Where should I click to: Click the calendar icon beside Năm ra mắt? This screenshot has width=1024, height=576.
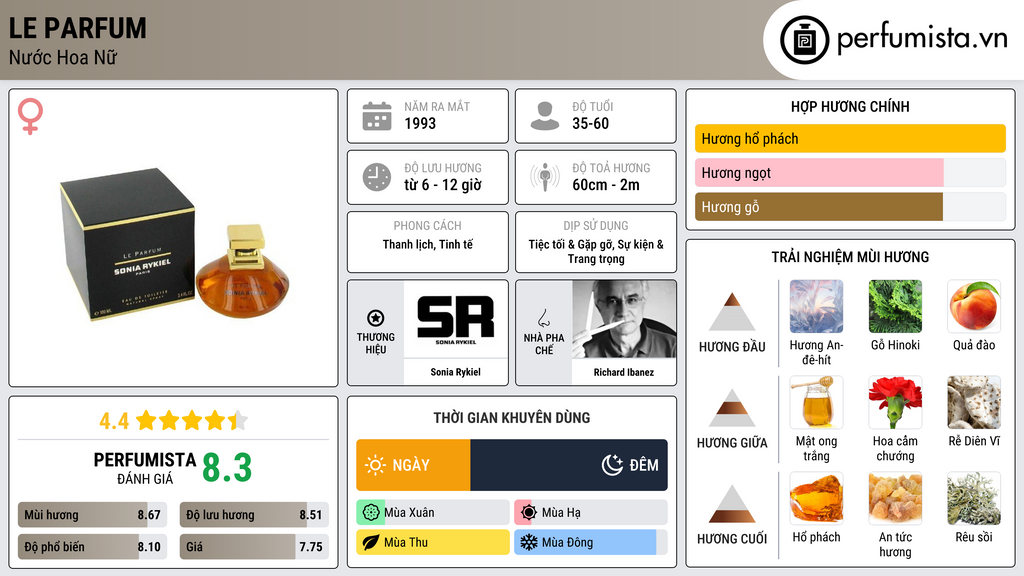coord(377,116)
